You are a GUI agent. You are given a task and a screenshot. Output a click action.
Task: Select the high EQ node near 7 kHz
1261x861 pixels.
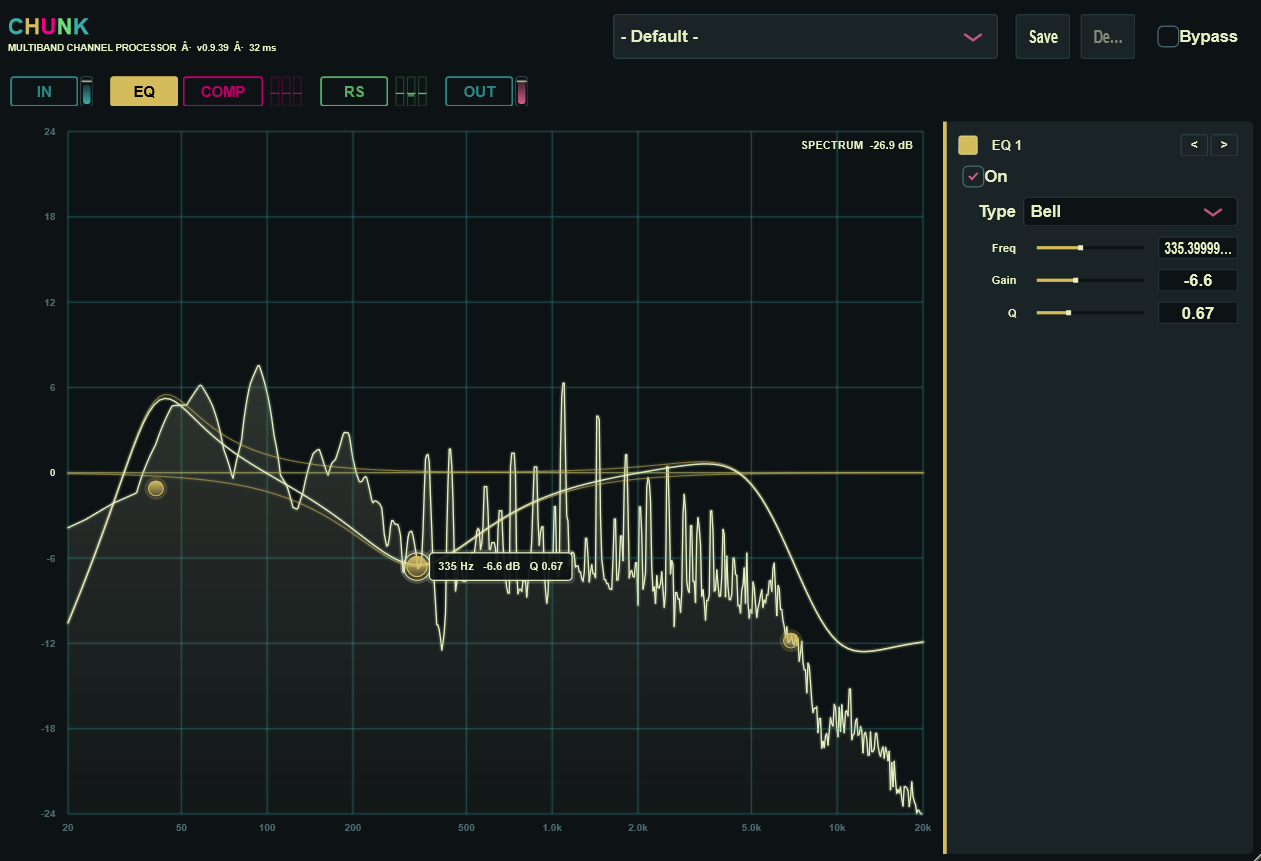(791, 640)
